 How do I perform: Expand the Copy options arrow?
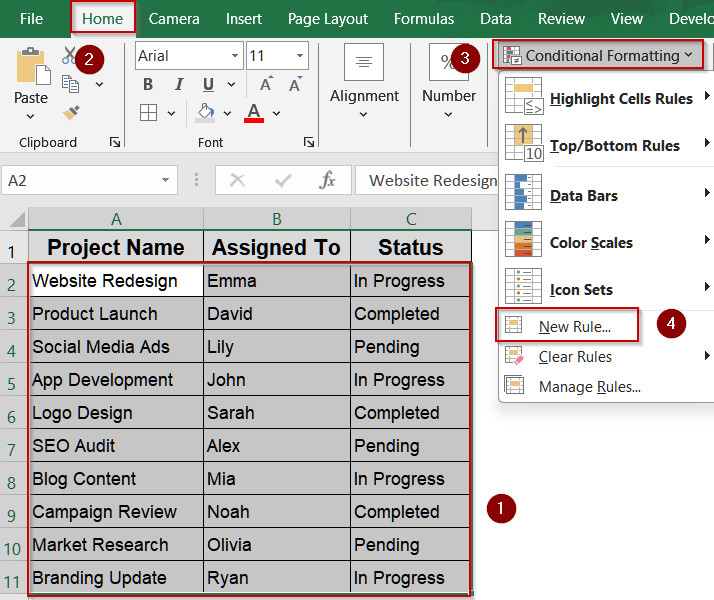(99, 84)
